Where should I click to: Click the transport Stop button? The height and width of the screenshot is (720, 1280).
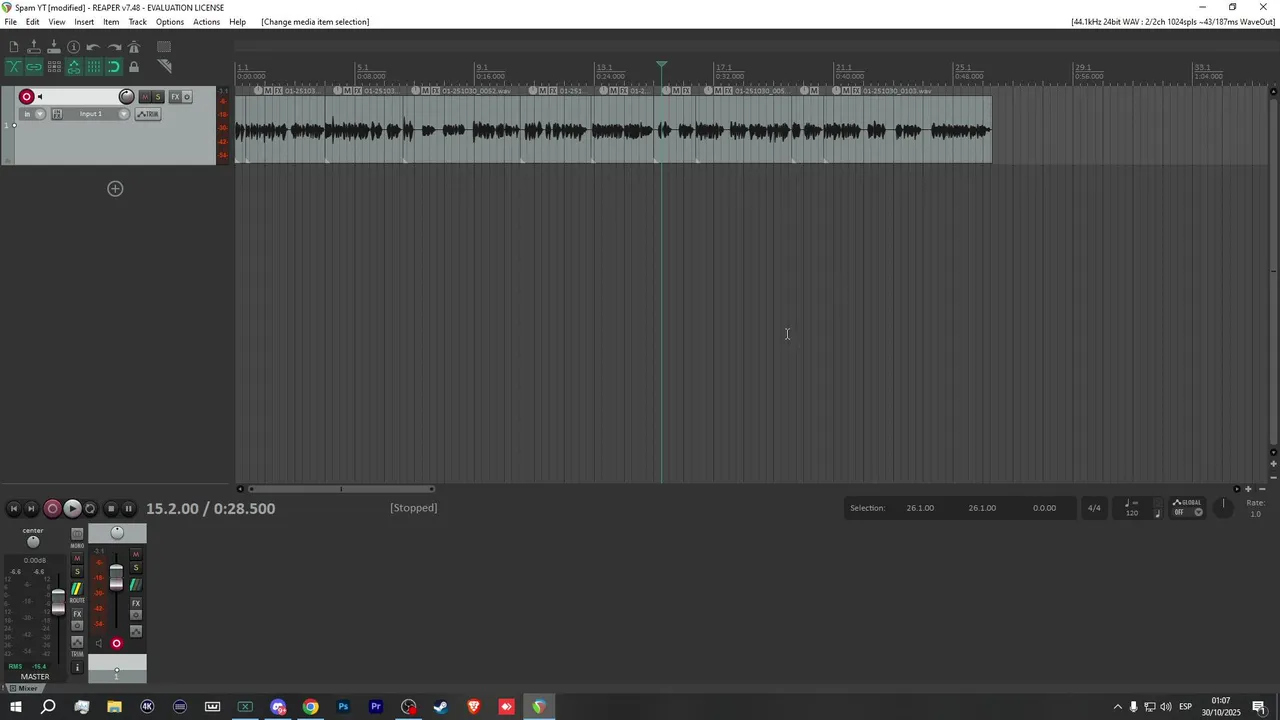click(111, 508)
